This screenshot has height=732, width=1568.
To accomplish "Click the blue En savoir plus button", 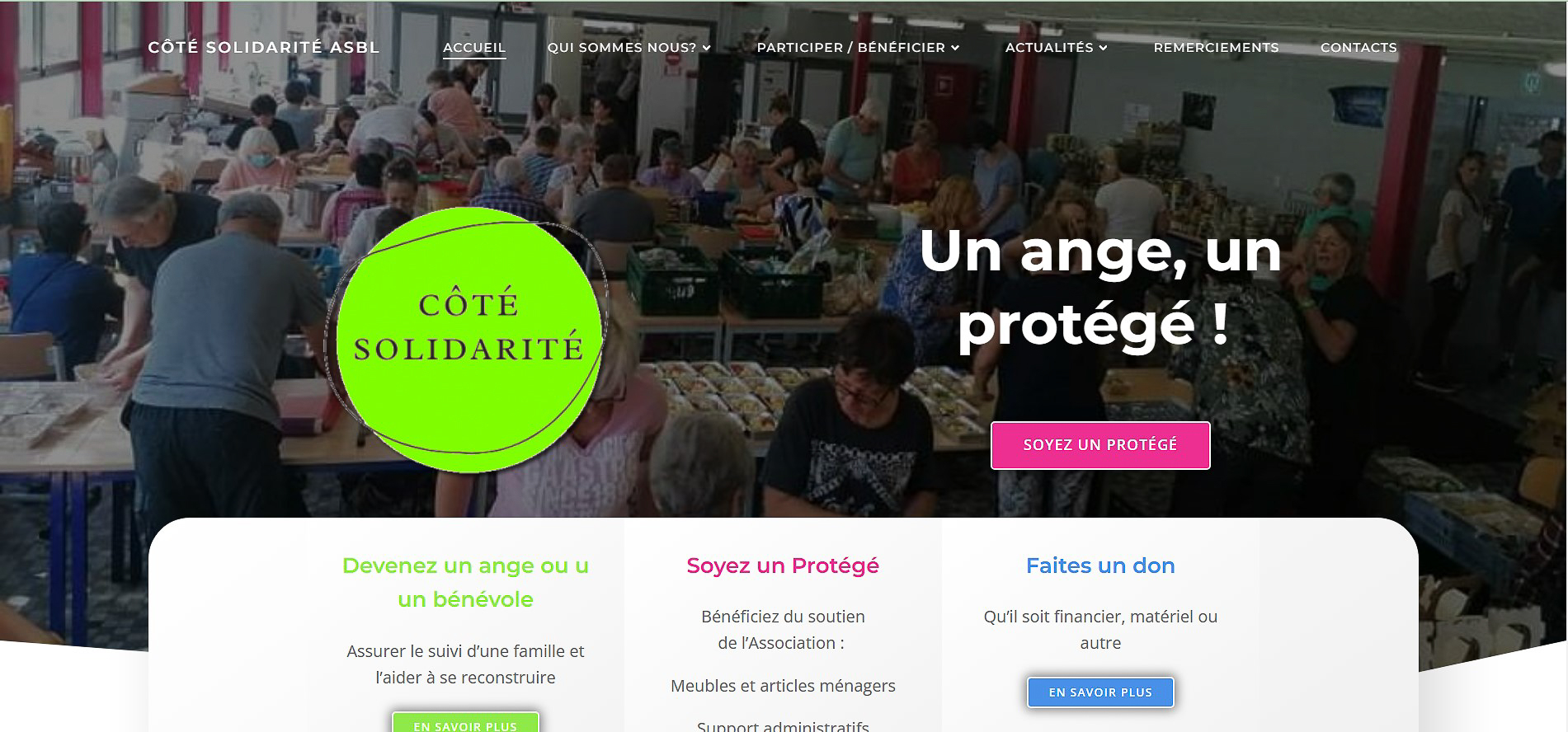I will pos(1100,692).
